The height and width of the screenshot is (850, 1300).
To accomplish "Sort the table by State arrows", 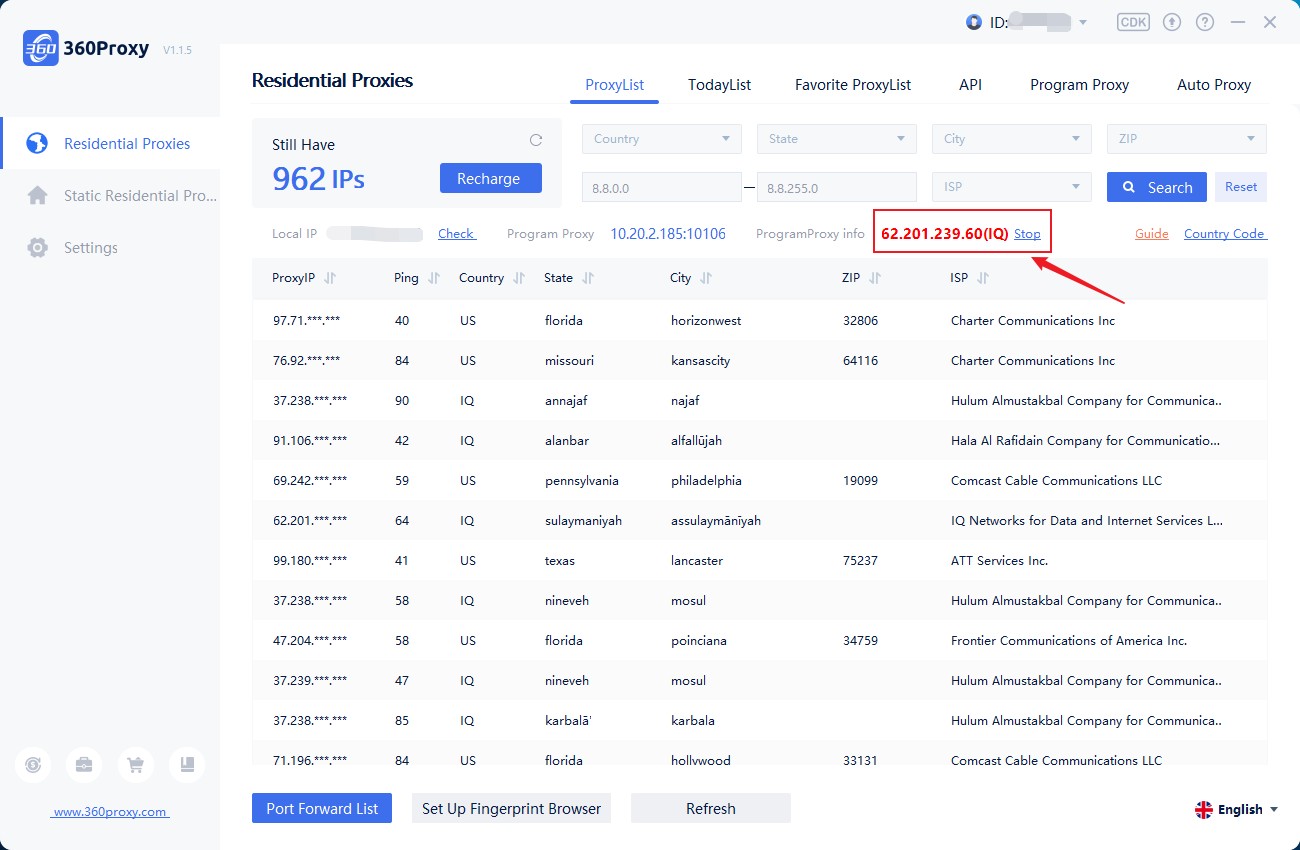I will point(588,278).
